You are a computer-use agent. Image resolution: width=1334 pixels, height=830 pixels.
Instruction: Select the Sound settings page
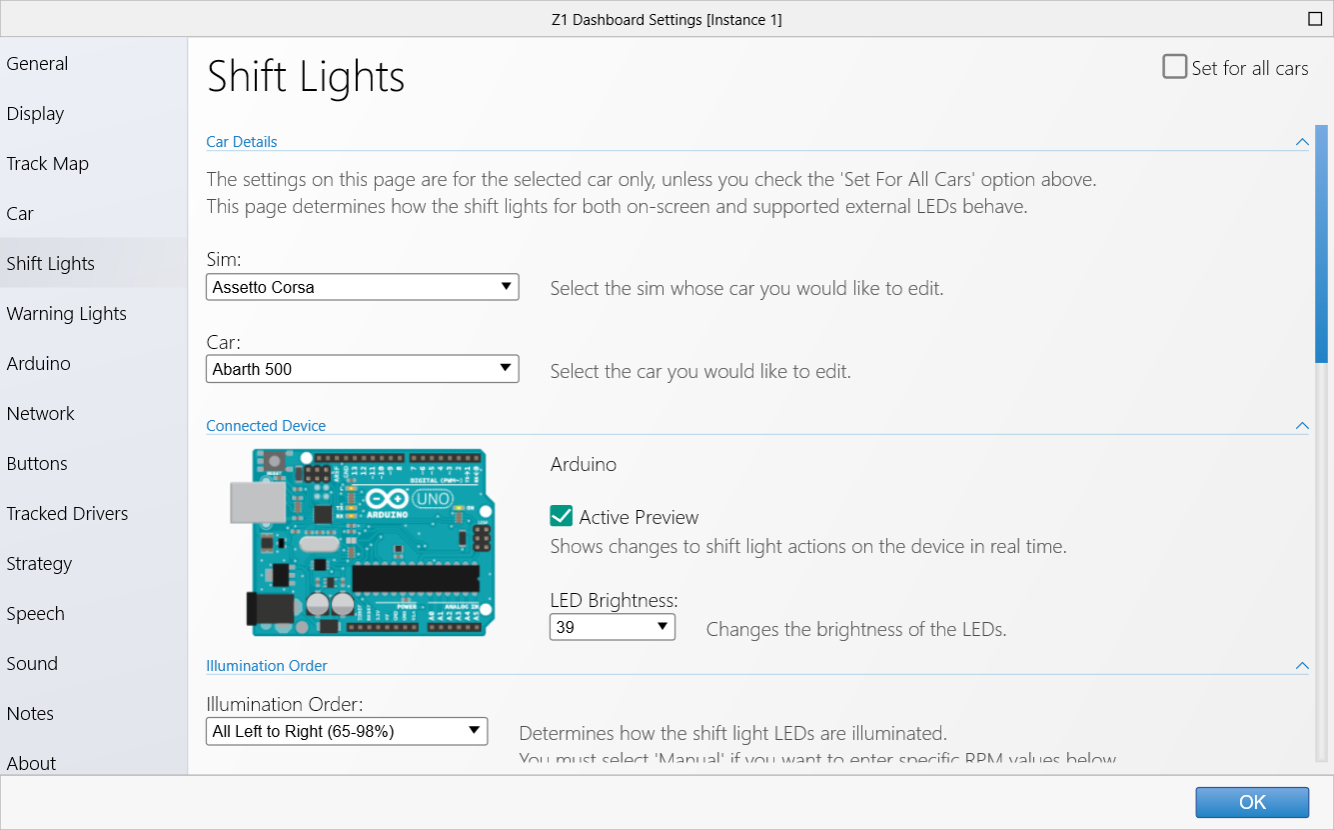click(x=32, y=663)
